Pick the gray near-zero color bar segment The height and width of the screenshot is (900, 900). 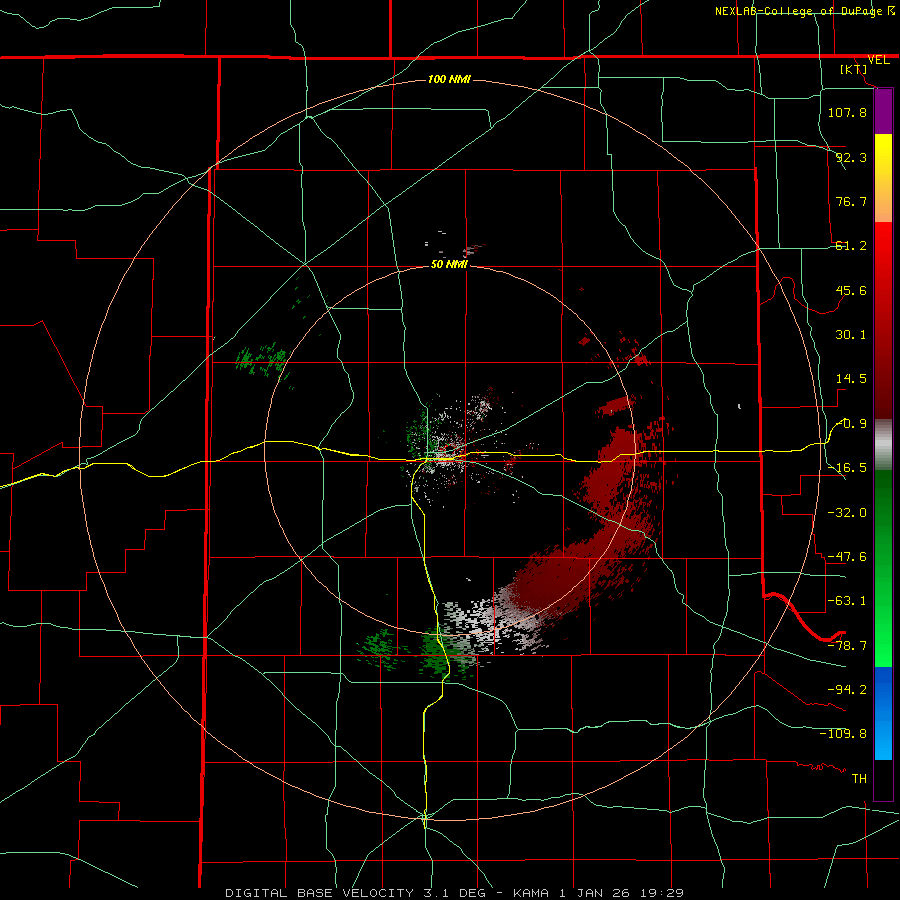click(x=883, y=445)
